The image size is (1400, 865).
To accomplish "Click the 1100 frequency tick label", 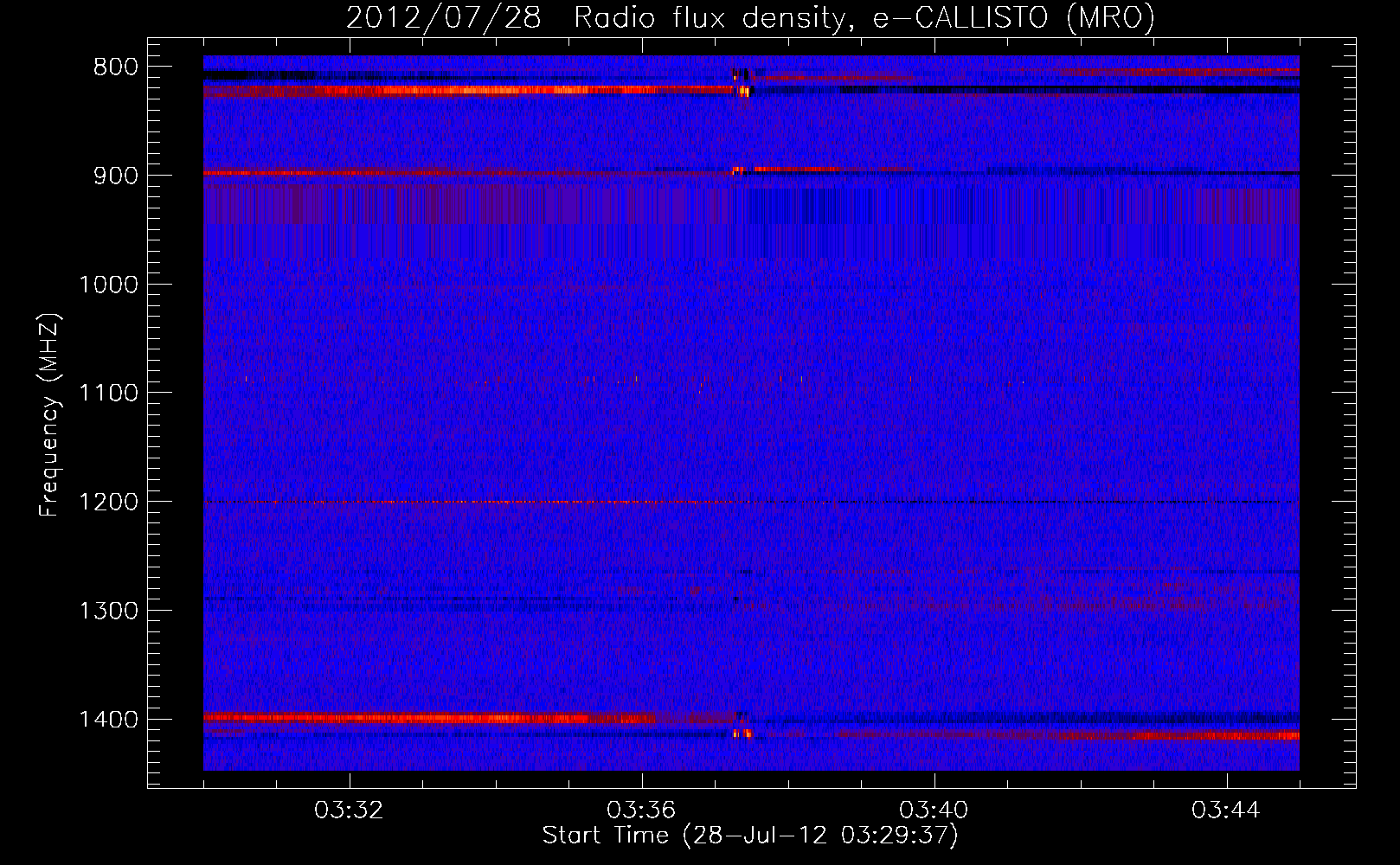I will coord(108,394).
